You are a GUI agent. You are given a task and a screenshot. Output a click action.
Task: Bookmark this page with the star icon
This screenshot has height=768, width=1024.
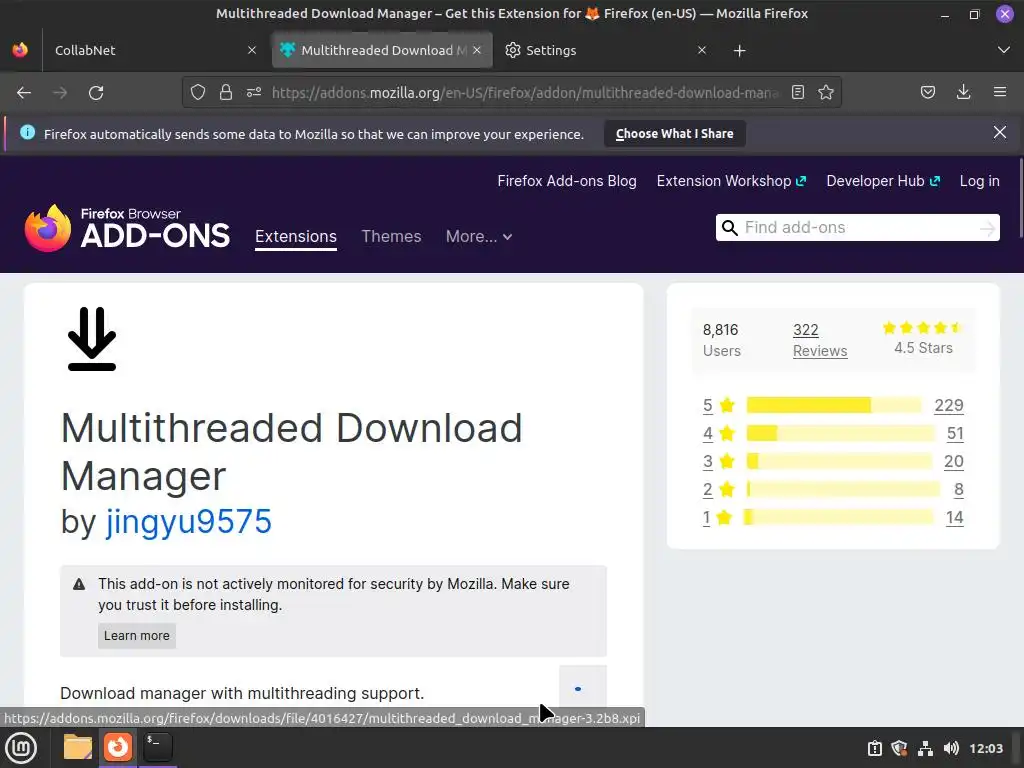(x=826, y=92)
